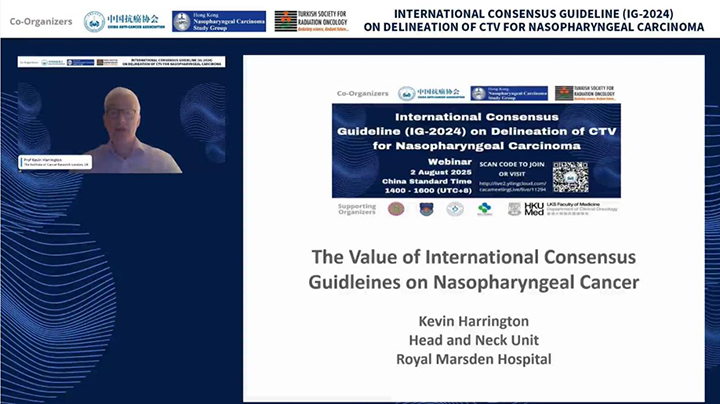Click the white circular supporting organizer seal
Image resolution: width=720 pixels, height=404 pixels.
coord(455,209)
